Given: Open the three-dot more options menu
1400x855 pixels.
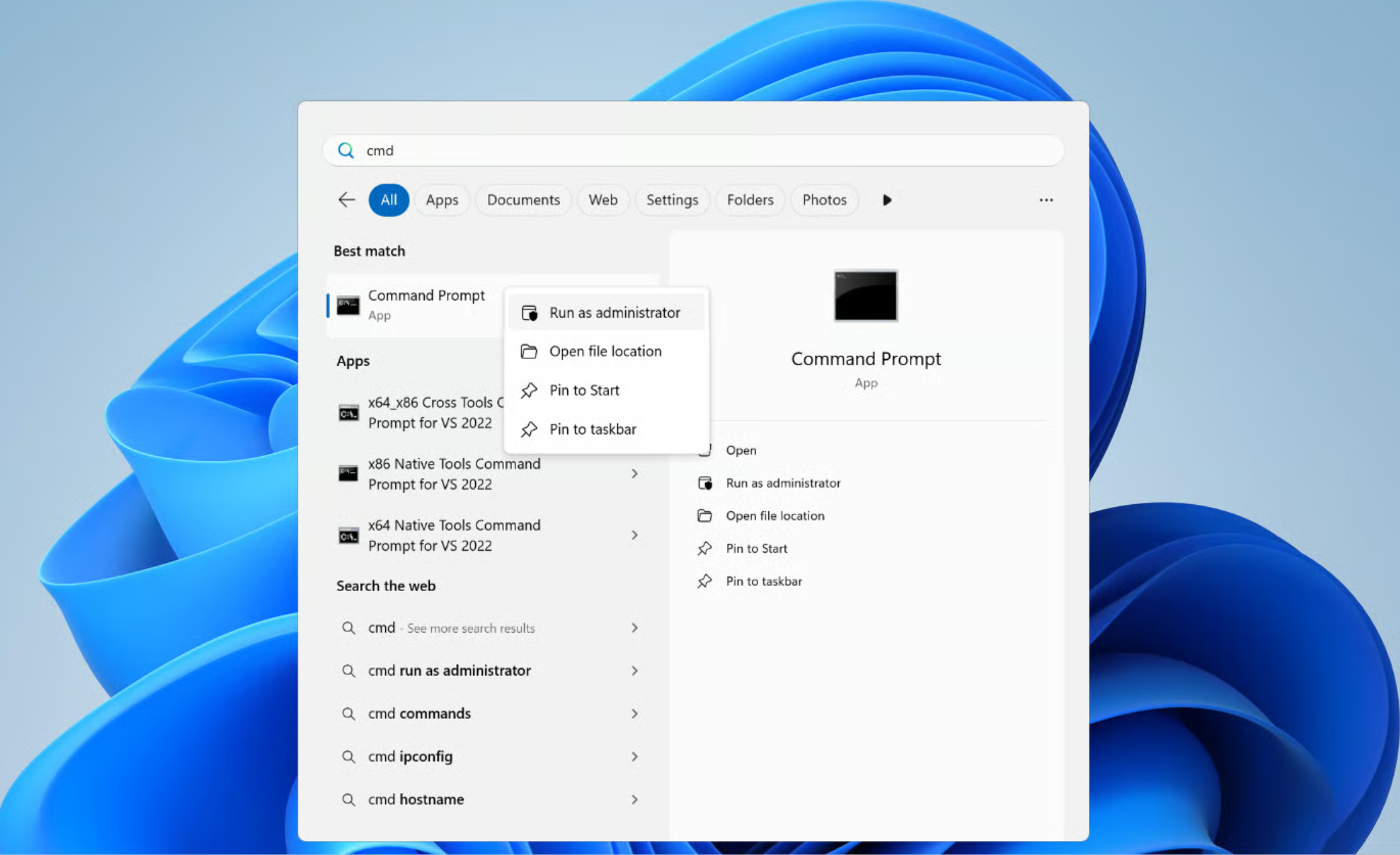Looking at the screenshot, I should click(1046, 200).
